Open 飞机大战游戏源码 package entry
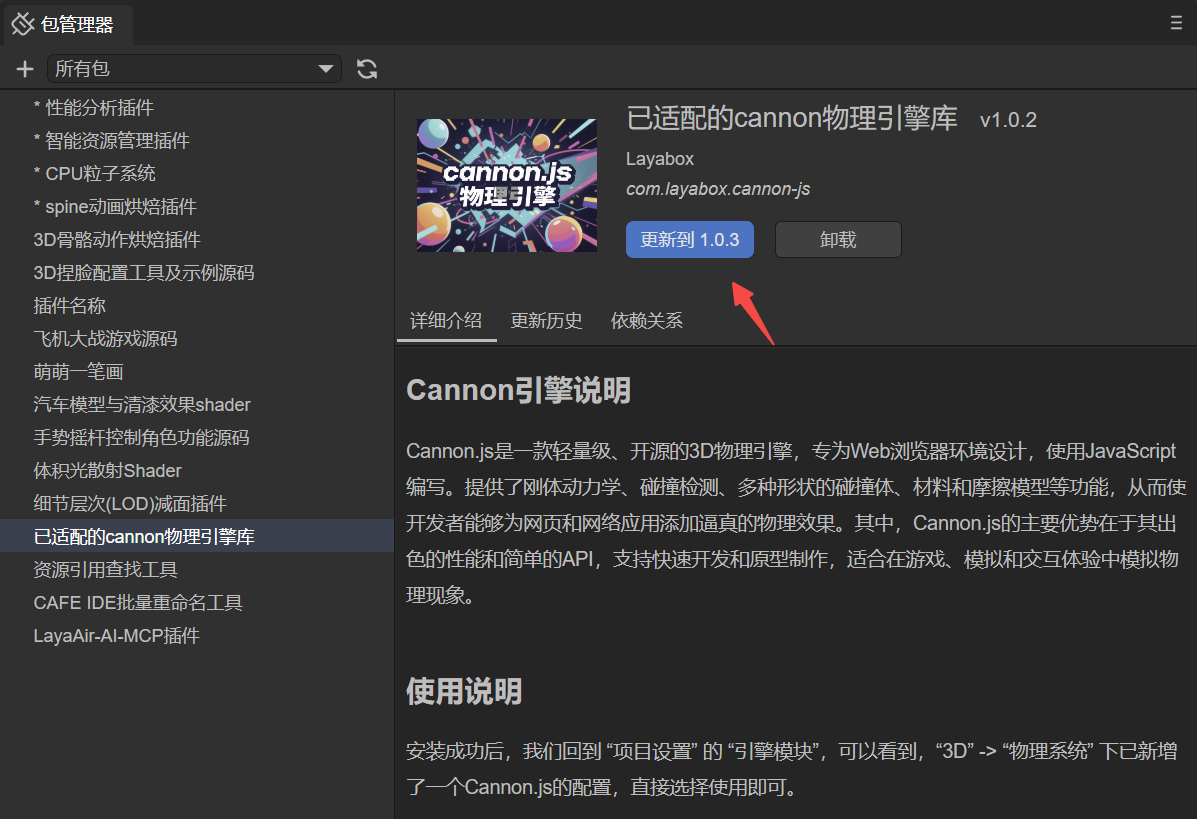 [105, 339]
